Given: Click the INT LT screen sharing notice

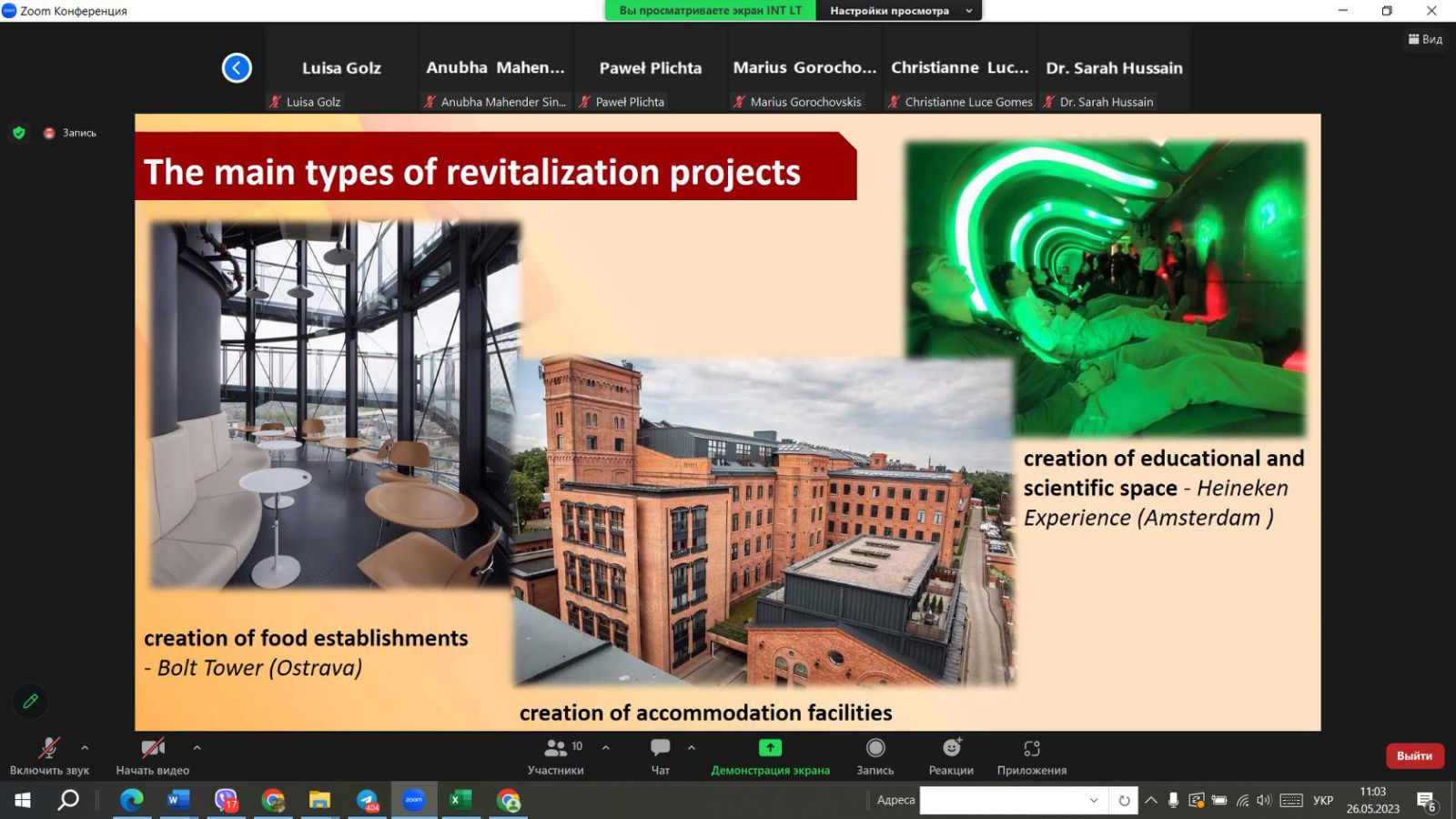Looking at the screenshot, I should (x=711, y=11).
